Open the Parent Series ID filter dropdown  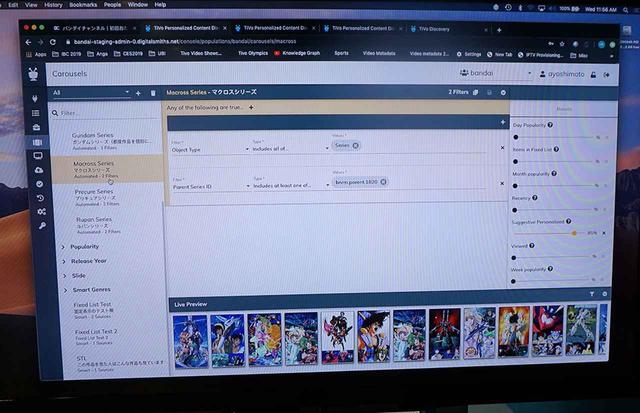(x=211, y=186)
